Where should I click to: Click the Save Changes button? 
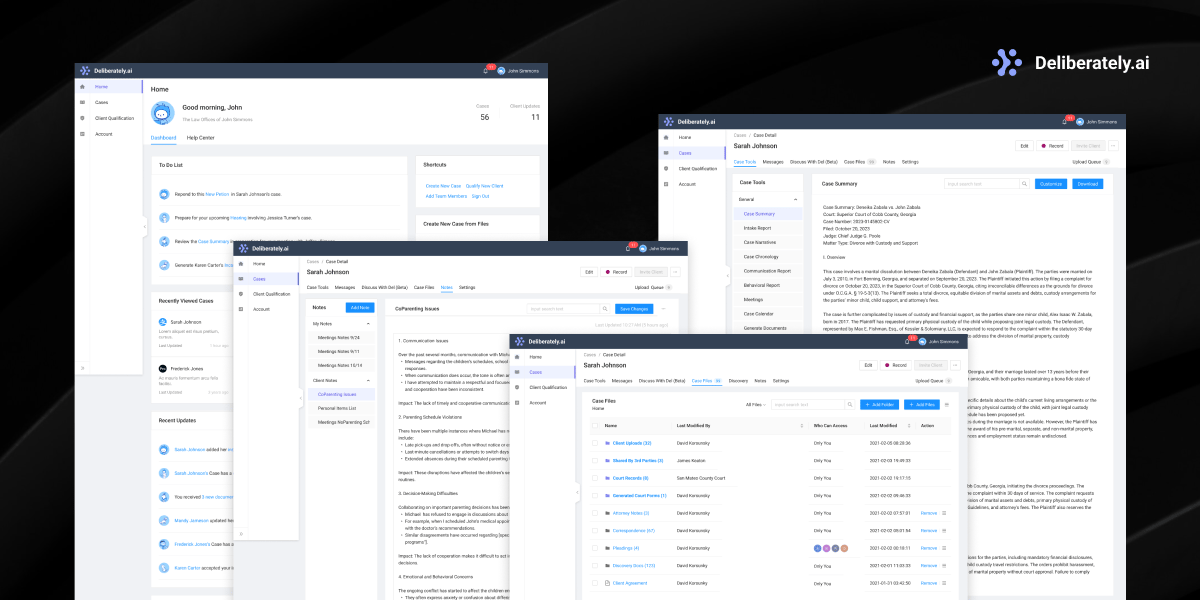pos(634,309)
